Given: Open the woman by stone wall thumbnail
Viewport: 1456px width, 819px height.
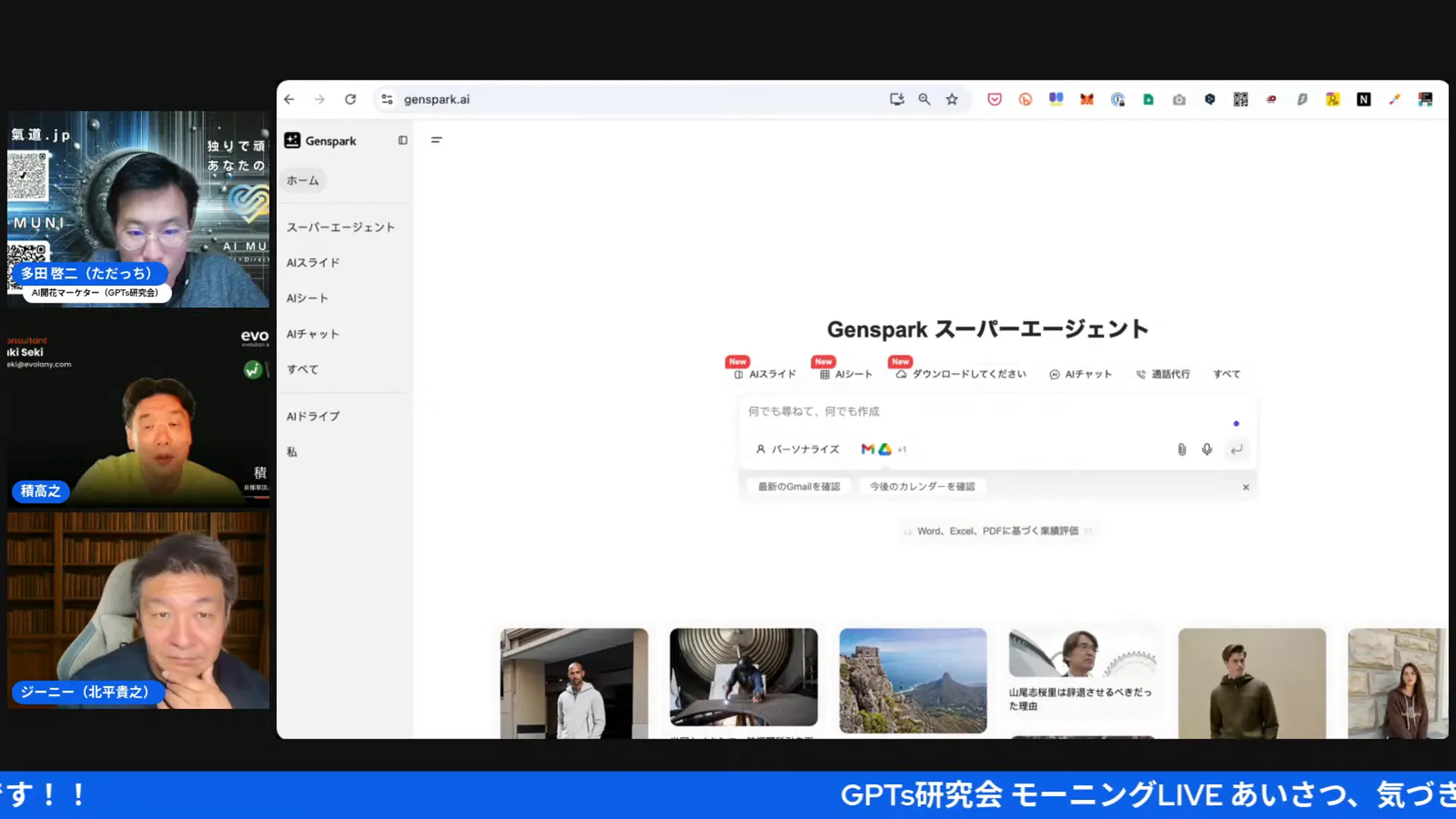Looking at the screenshot, I should (x=1398, y=682).
